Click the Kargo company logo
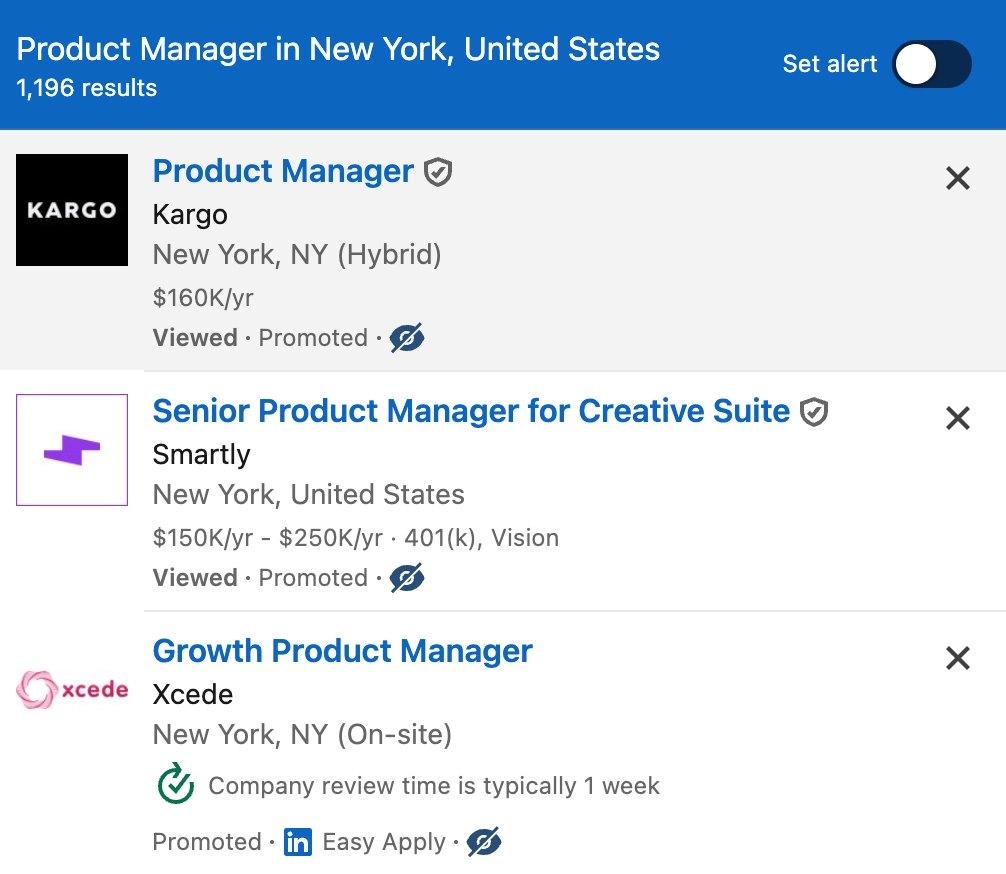 (x=71, y=210)
